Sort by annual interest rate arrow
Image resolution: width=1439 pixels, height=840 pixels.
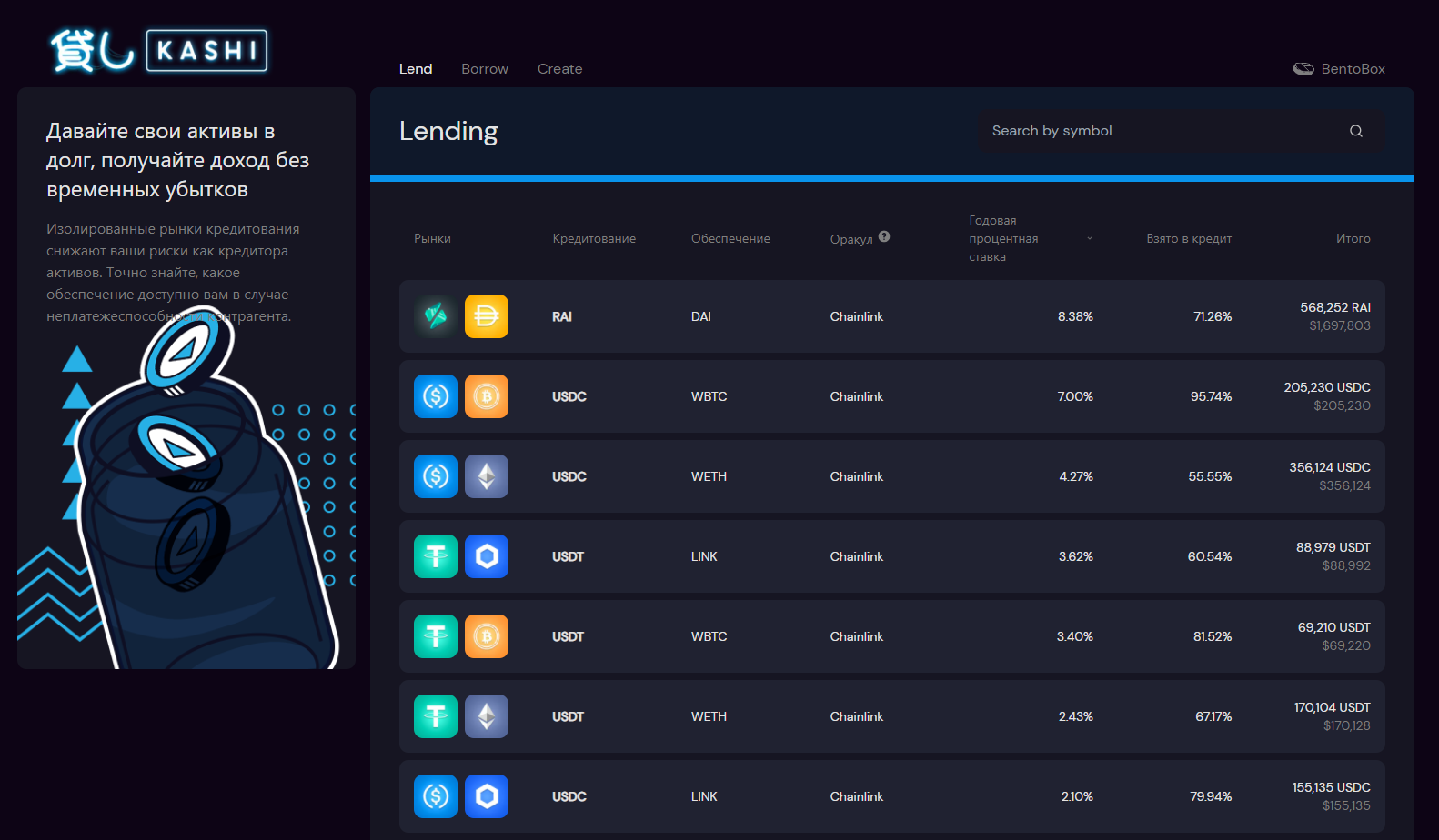point(1089,239)
